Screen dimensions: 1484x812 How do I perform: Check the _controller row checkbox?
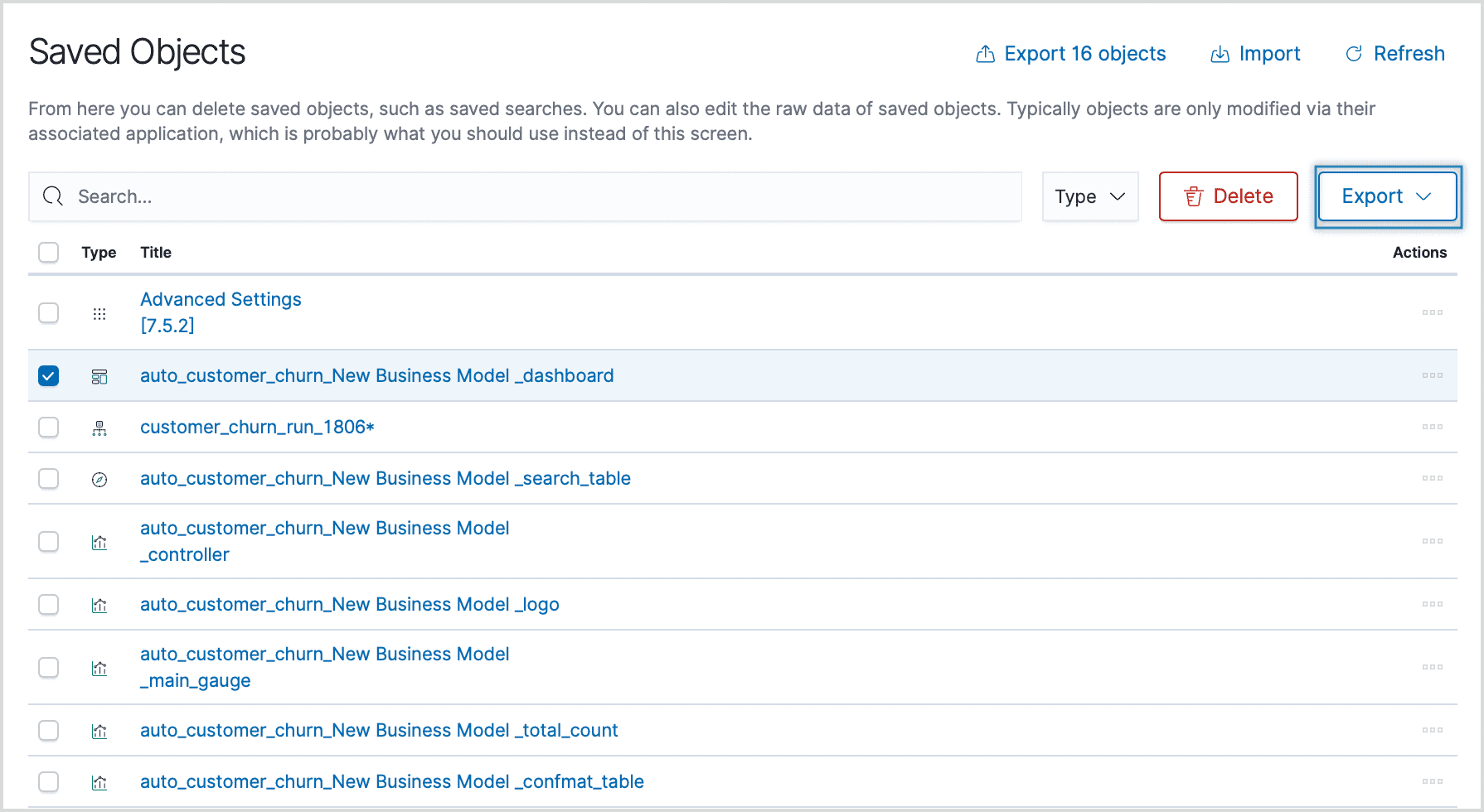click(x=49, y=541)
